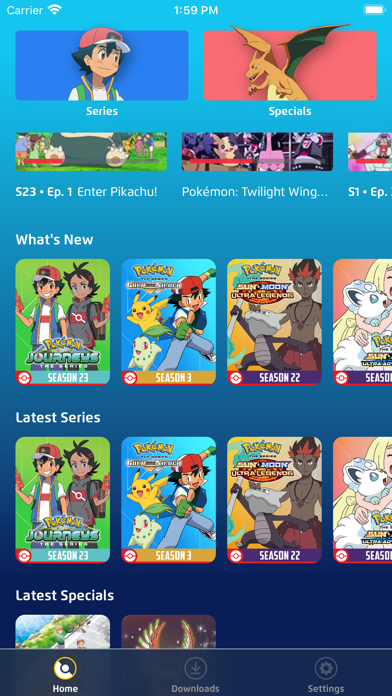
Task: Check the battery icon in status bar
Action: [374, 10]
